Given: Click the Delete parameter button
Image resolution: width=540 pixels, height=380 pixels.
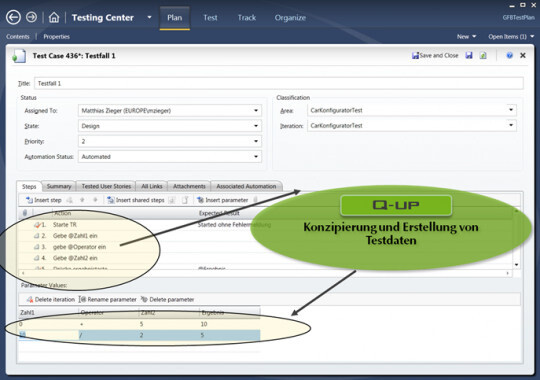Looking at the screenshot, I should tap(168, 300).
